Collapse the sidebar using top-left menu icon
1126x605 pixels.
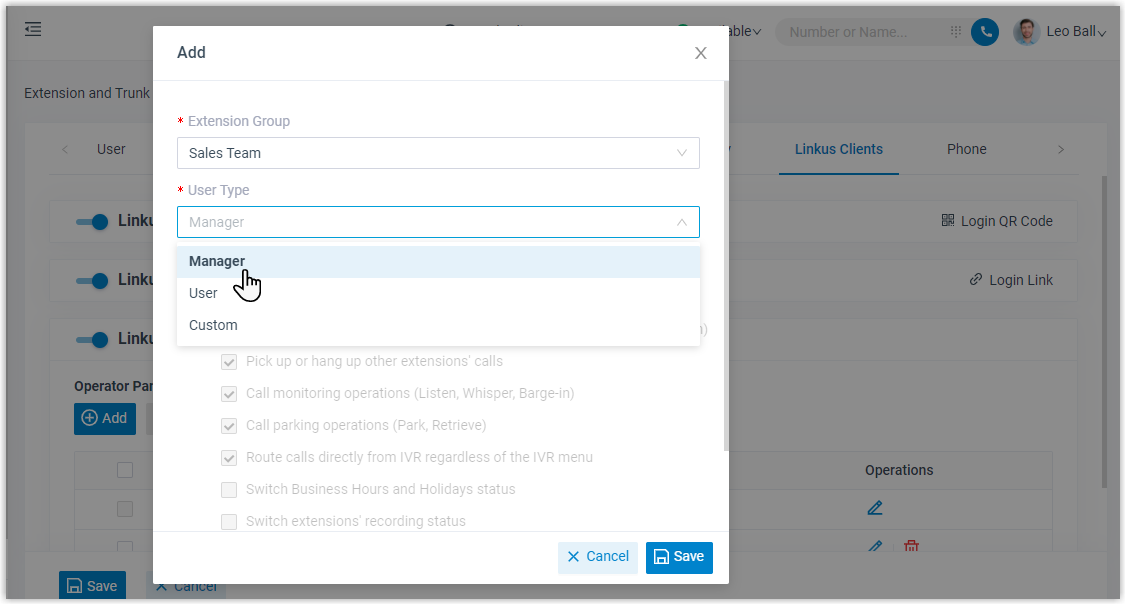tap(32, 29)
